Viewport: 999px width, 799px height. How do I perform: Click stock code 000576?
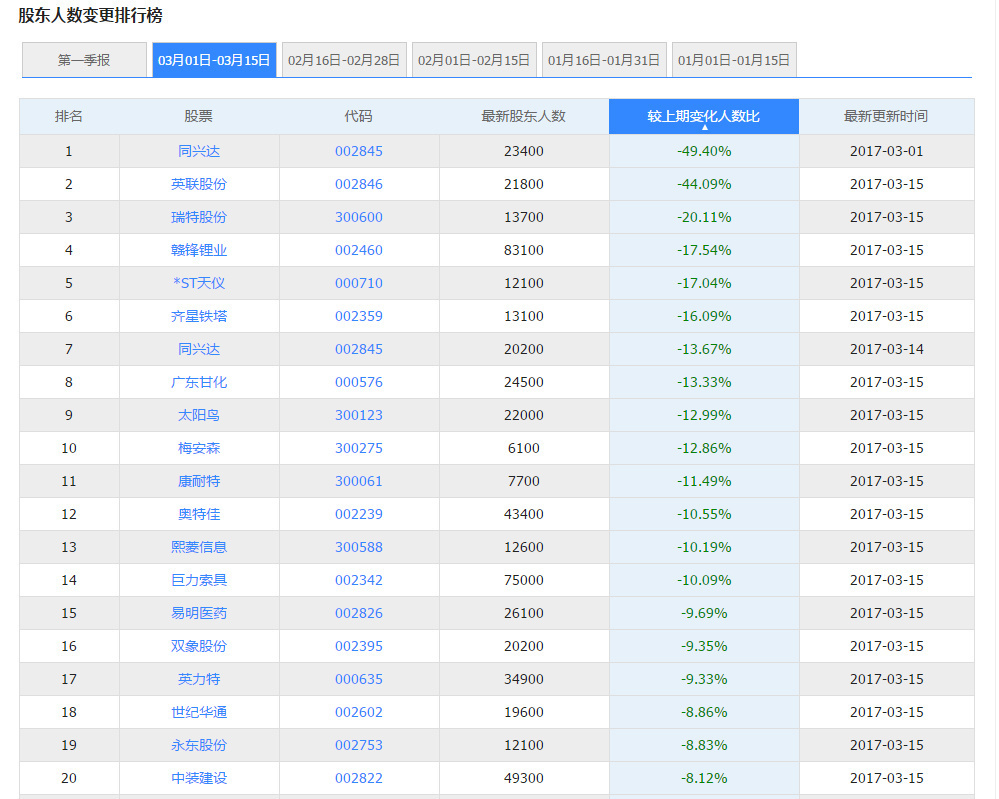pyautogui.click(x=359, y=382)
